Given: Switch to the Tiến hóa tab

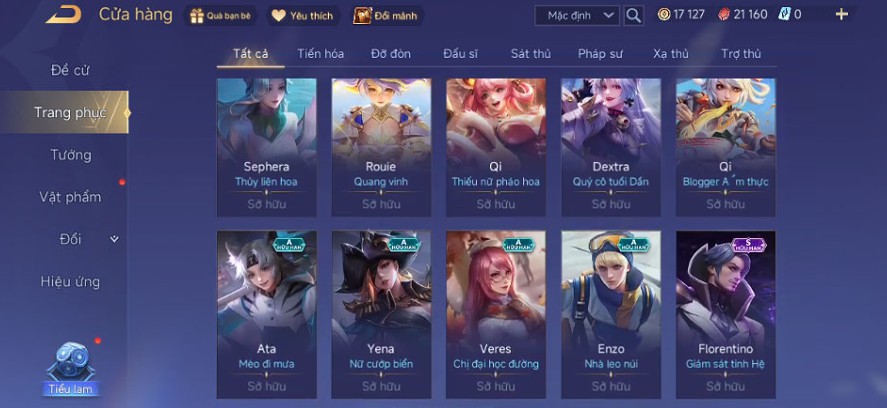Looking at the screenshot, I should (x=321, y=54).
